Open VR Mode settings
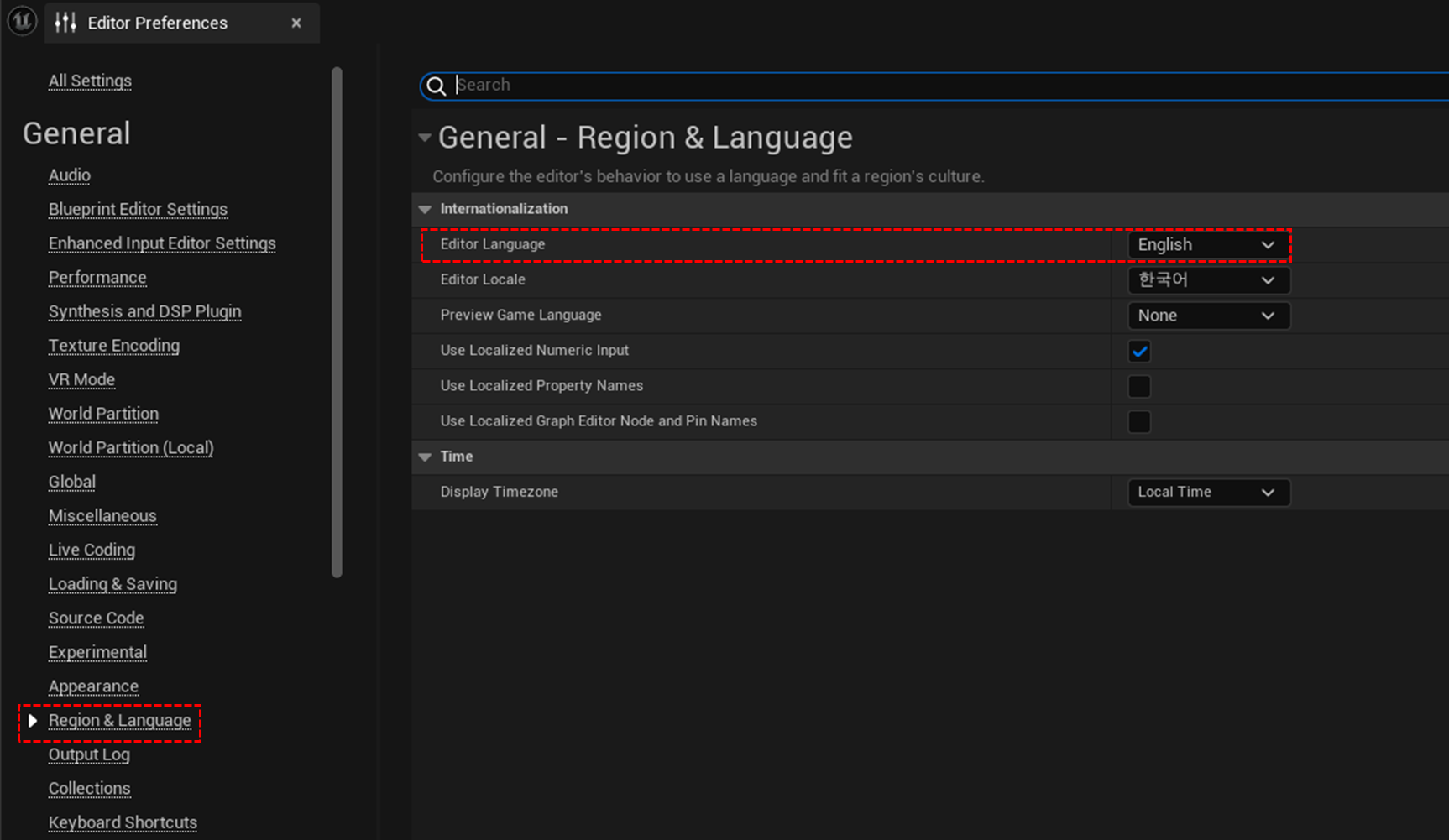The image size is (1449, 840). pos(81,379)
